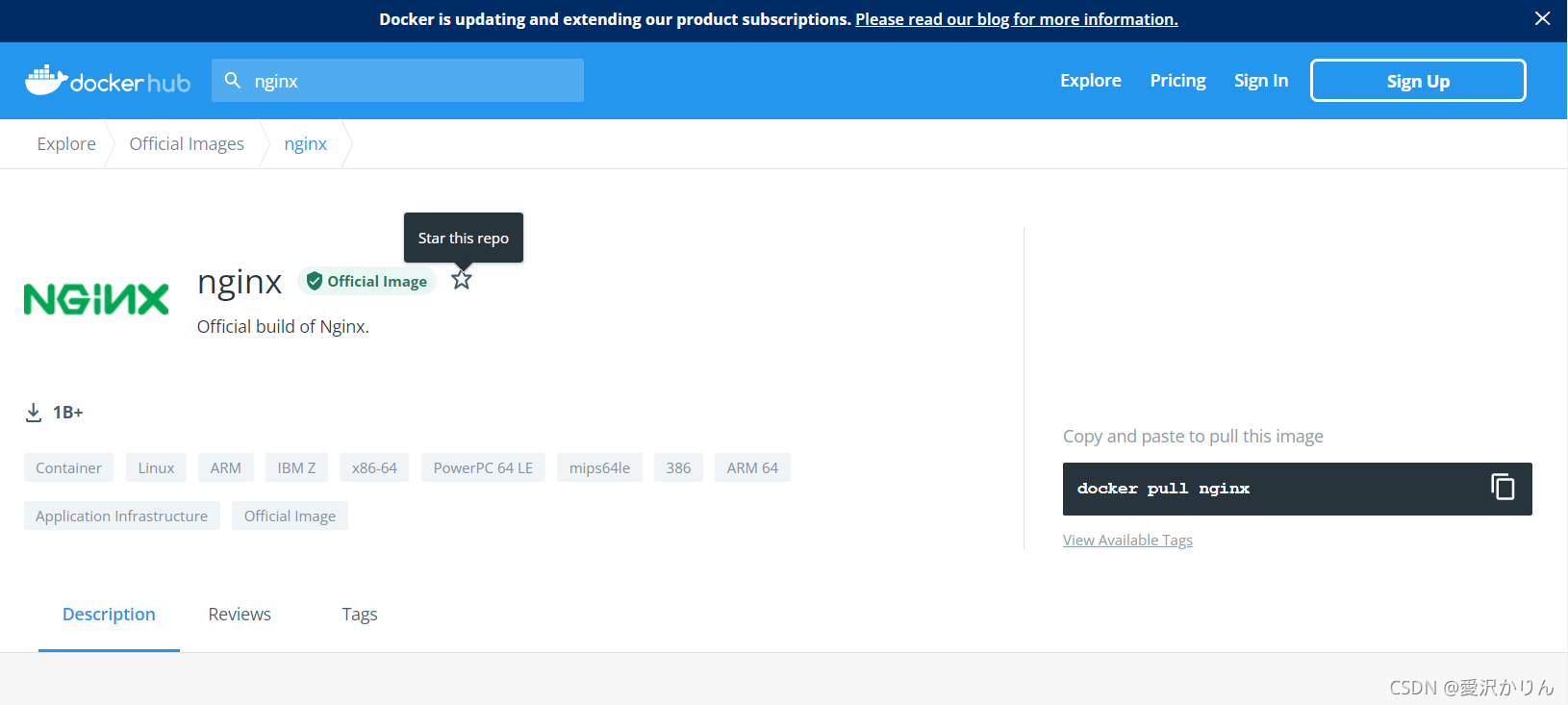
Task: Focus the search field containing nginx
Action: [x=397, y=81]
